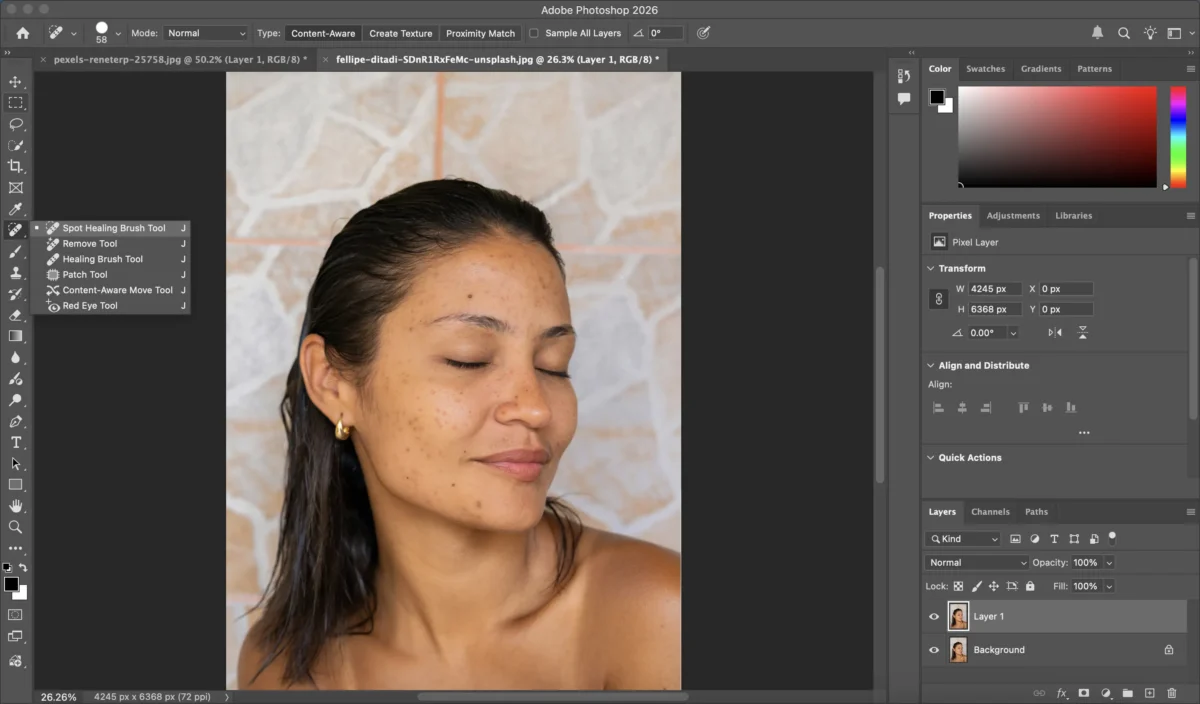The image size is (1200, 704).
Task: Select the Crop tool in toolbar
Action: (x=15, y=166)
